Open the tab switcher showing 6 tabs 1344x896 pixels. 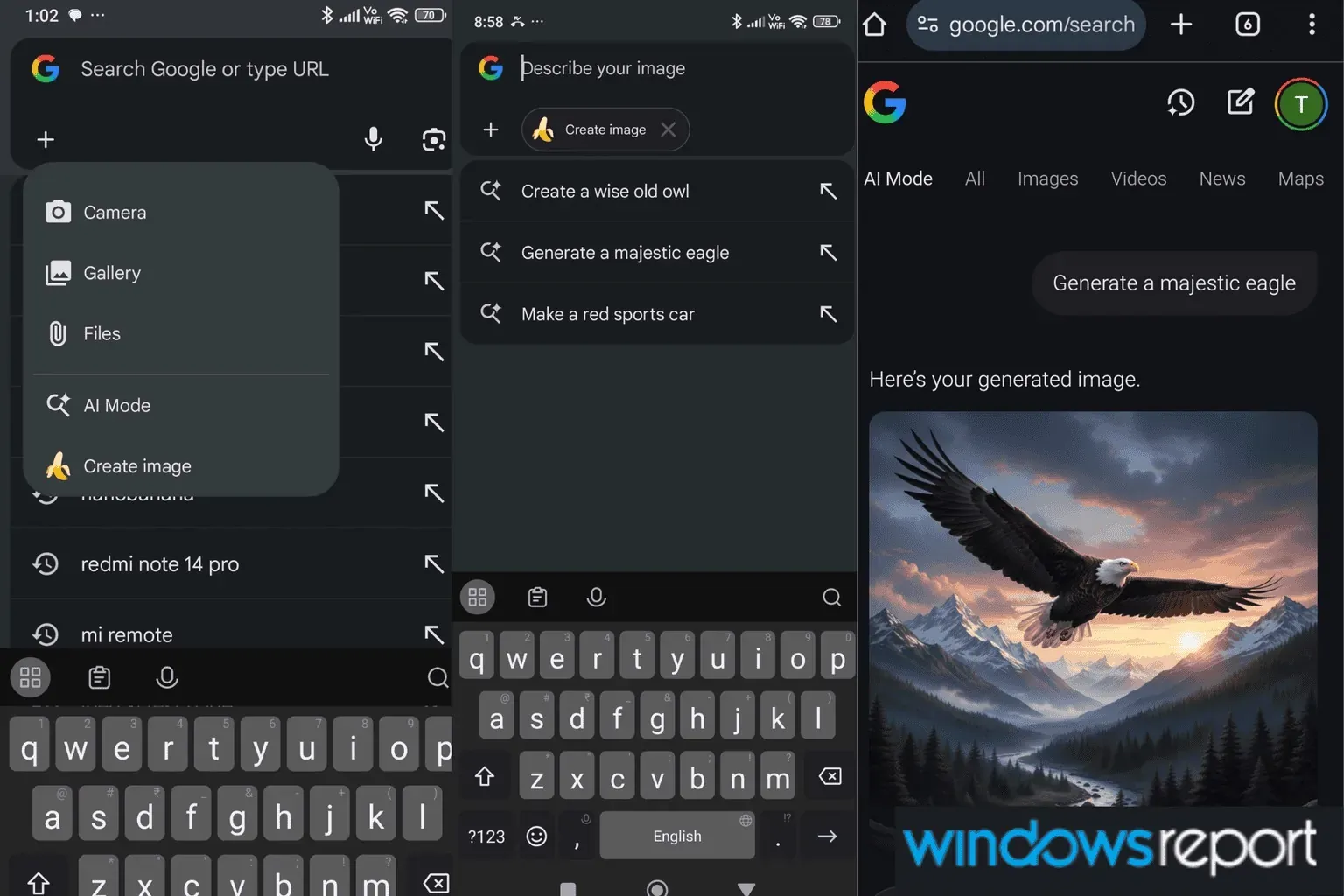(1247, 24)
